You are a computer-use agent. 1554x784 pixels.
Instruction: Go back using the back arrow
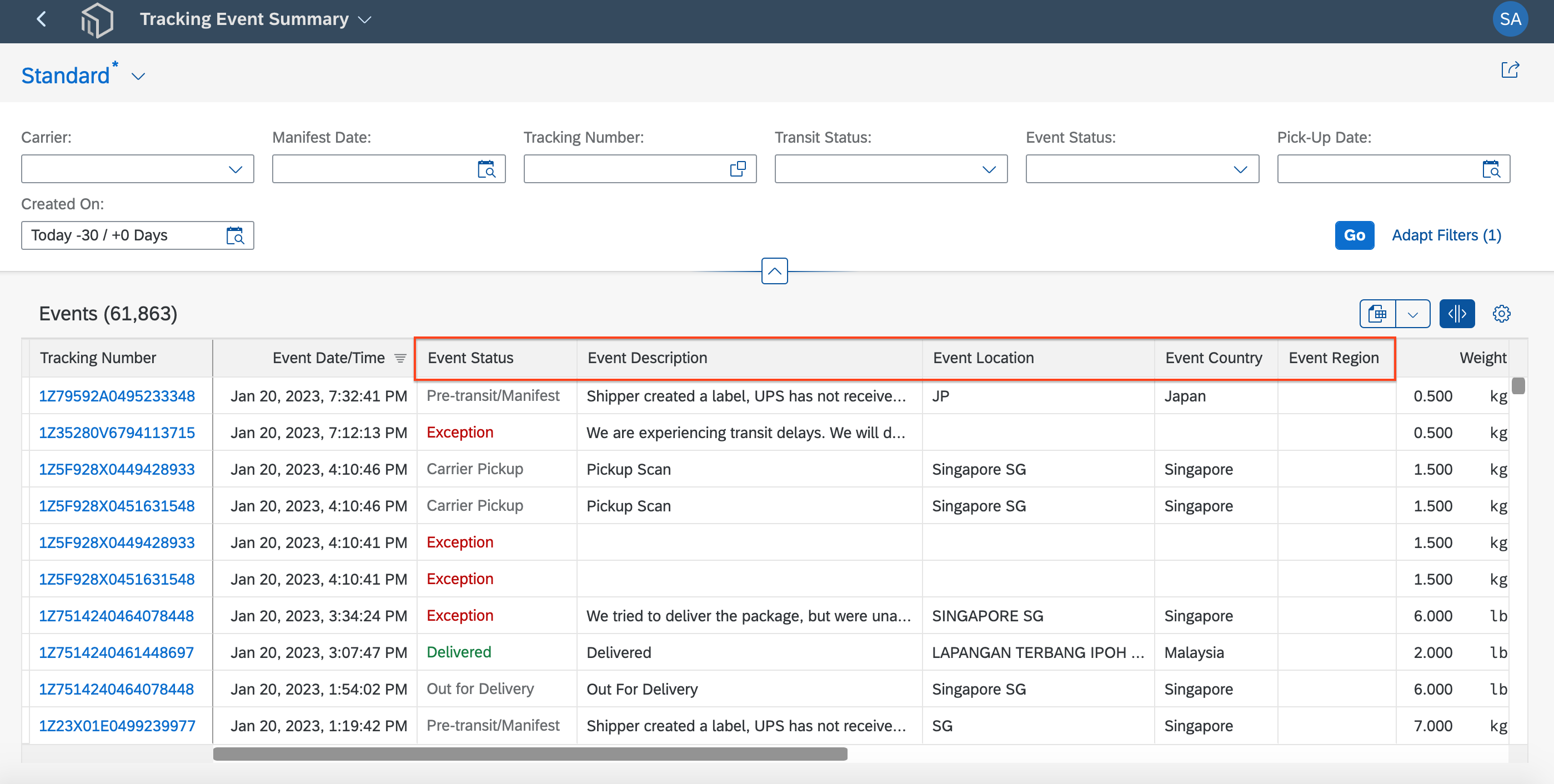[x=41, y=19]
